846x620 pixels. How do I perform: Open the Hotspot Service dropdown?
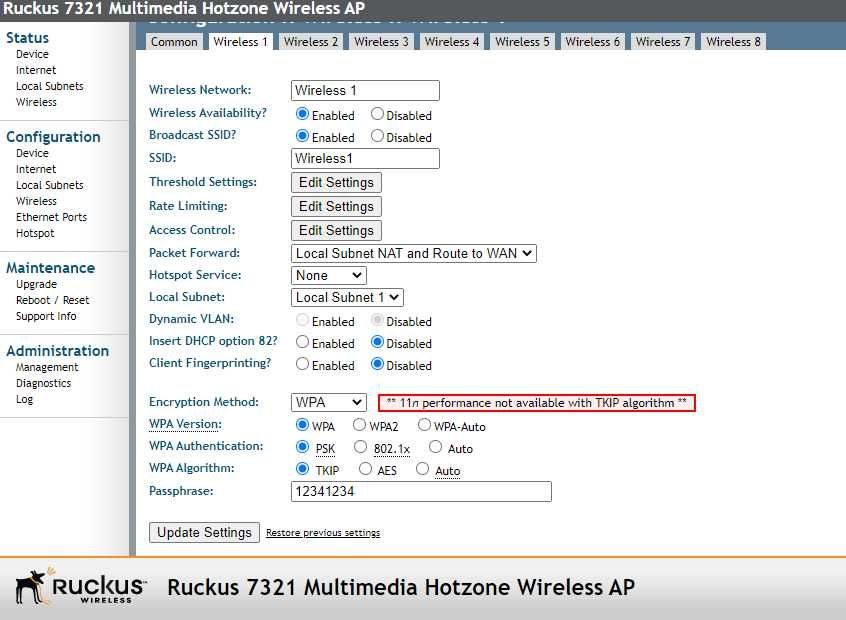[329, 276]
